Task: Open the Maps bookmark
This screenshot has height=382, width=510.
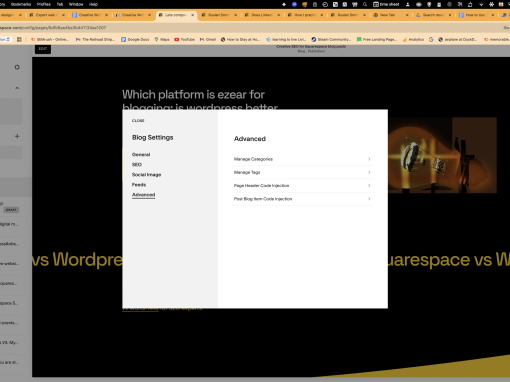Action: point(162,39)
